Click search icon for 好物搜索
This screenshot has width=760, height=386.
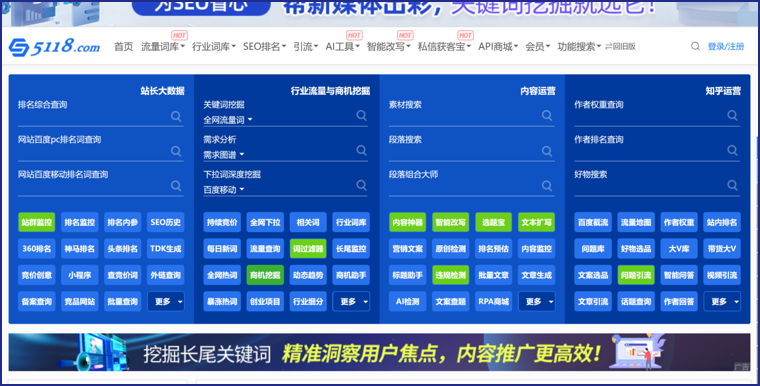(732, 185)
